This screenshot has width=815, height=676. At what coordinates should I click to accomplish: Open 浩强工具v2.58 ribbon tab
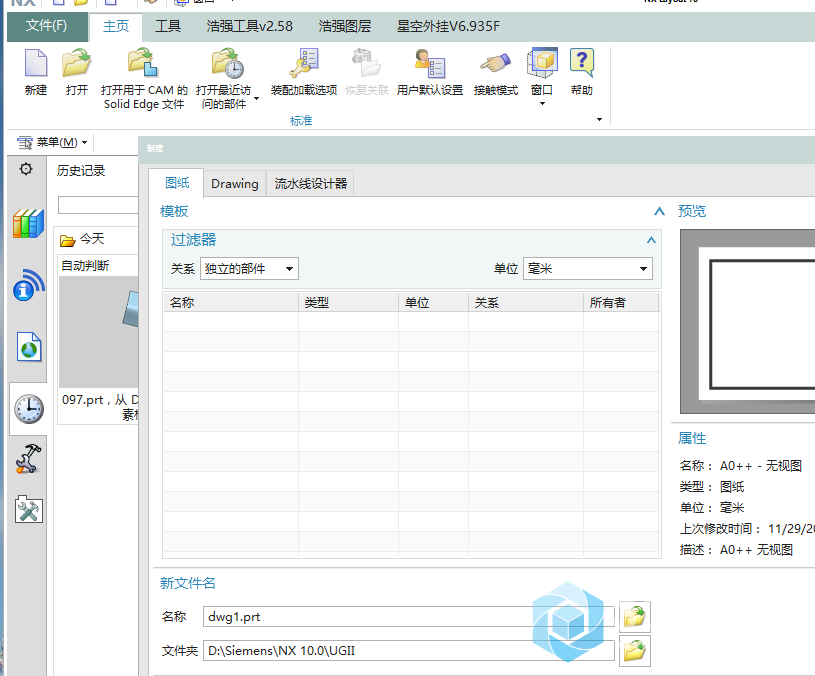[249, 26]
